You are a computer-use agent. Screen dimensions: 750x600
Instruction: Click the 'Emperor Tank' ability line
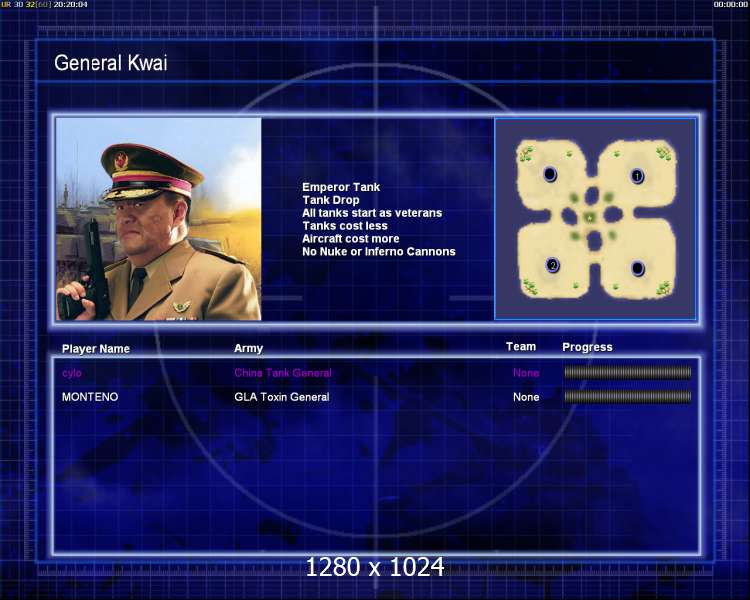(x=341, y=187)
